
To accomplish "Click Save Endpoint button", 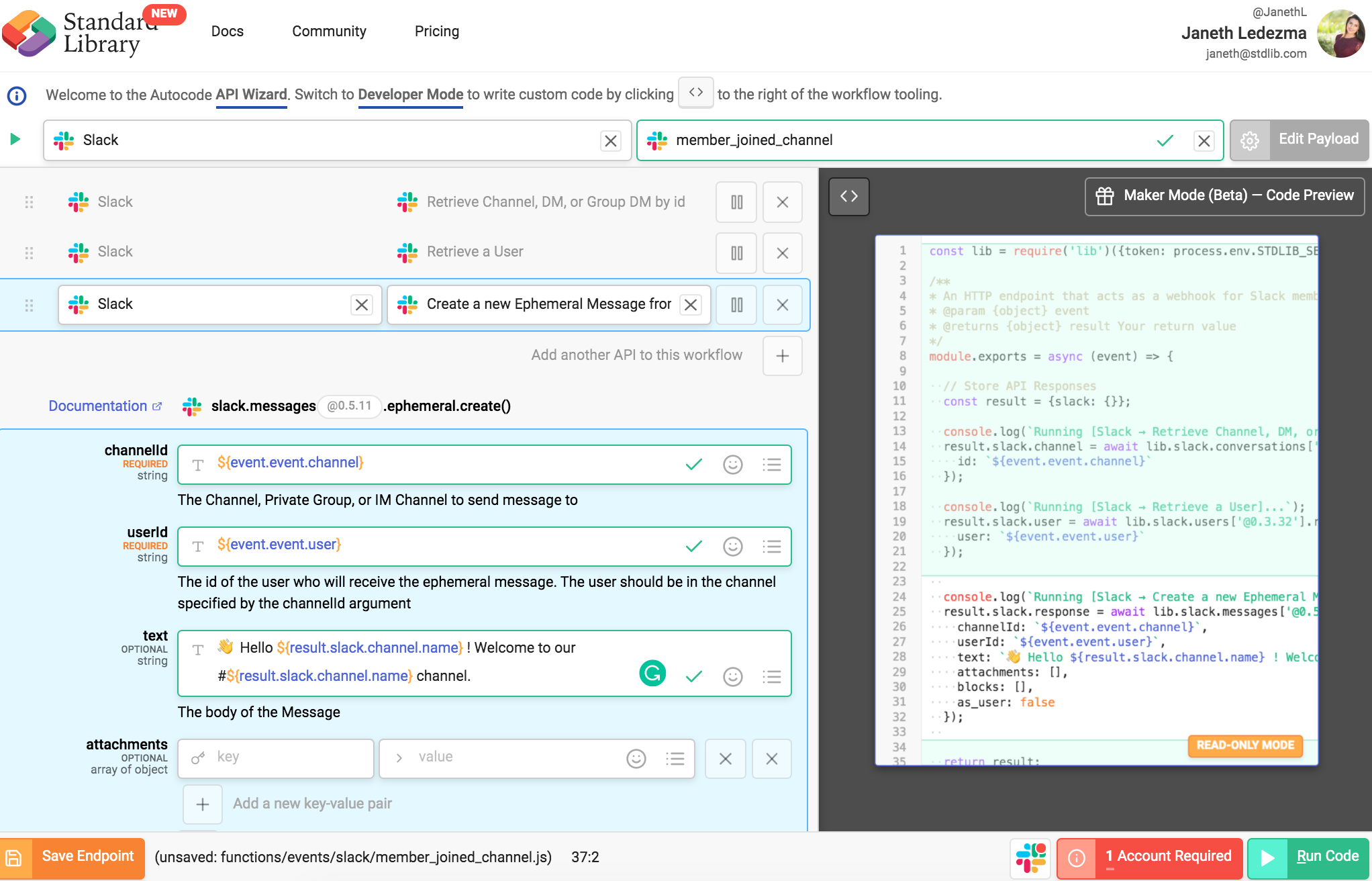I will [x=72, y=858].
